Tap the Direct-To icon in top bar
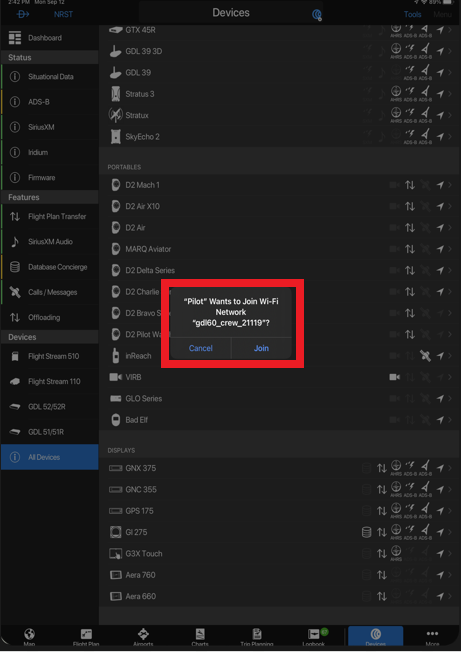 [x=23, y=14]
